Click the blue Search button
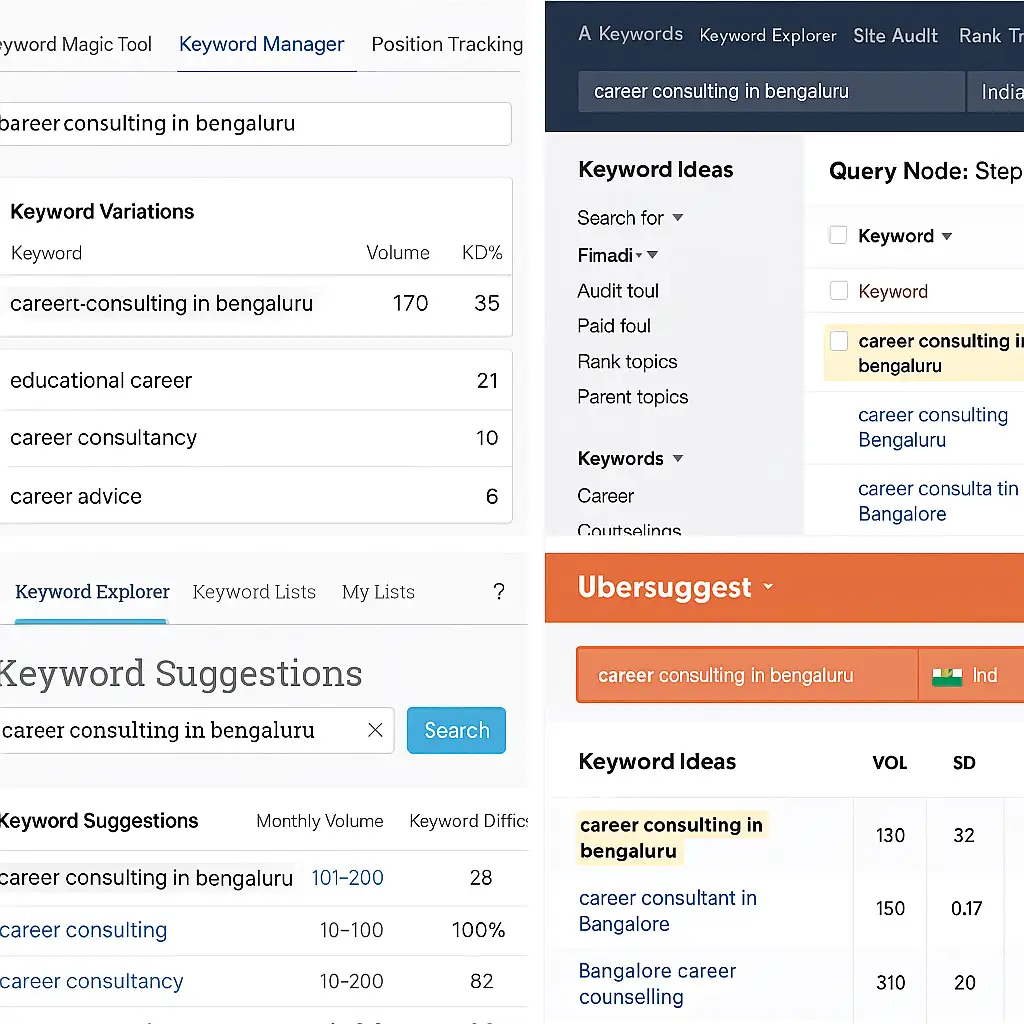This screenshot has width=1024, height=1024. 456,730
